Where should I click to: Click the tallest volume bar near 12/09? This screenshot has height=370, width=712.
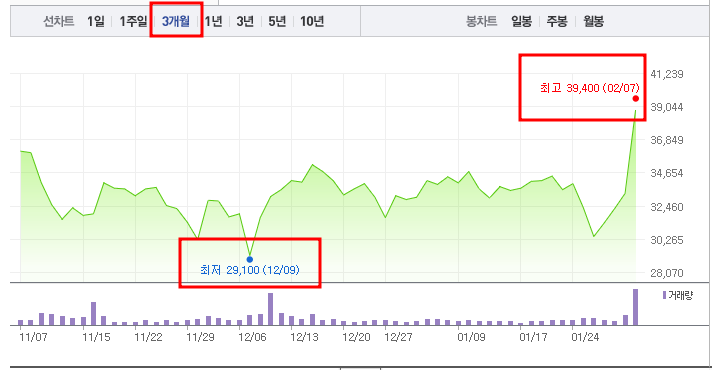pyautogui.click(x=271, y=309)
